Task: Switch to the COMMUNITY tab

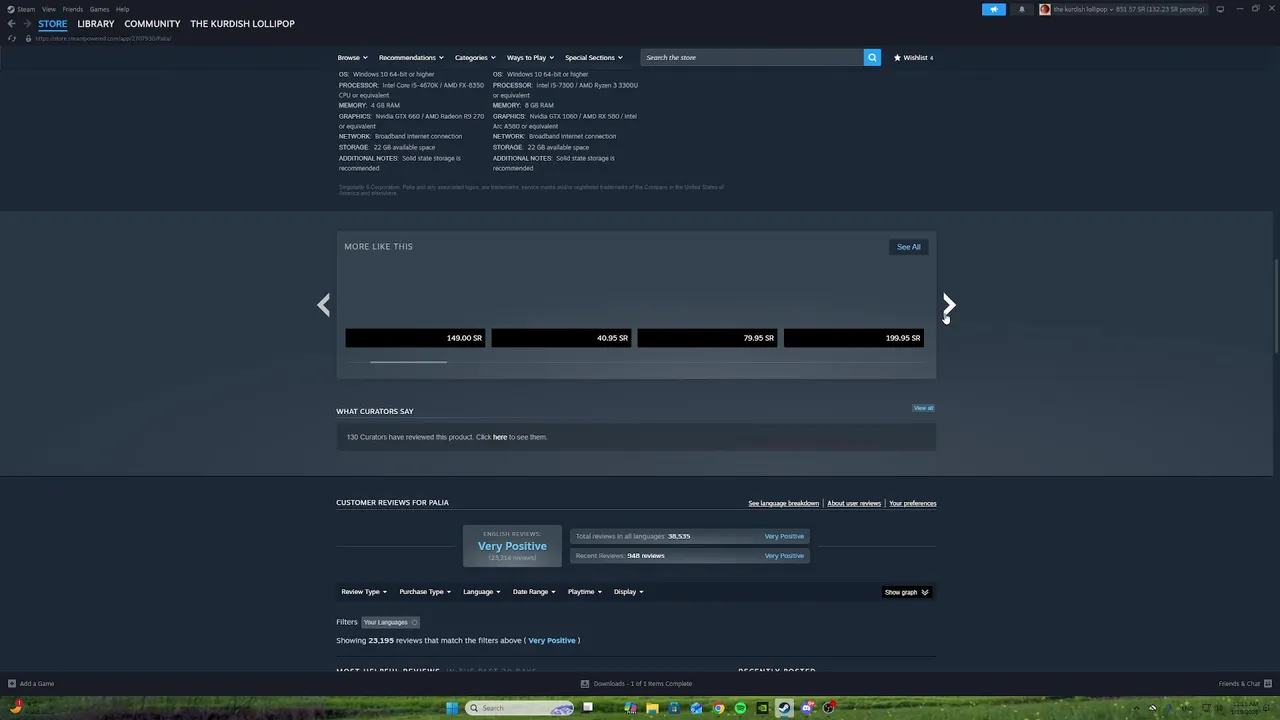Action: click(152, 24)
